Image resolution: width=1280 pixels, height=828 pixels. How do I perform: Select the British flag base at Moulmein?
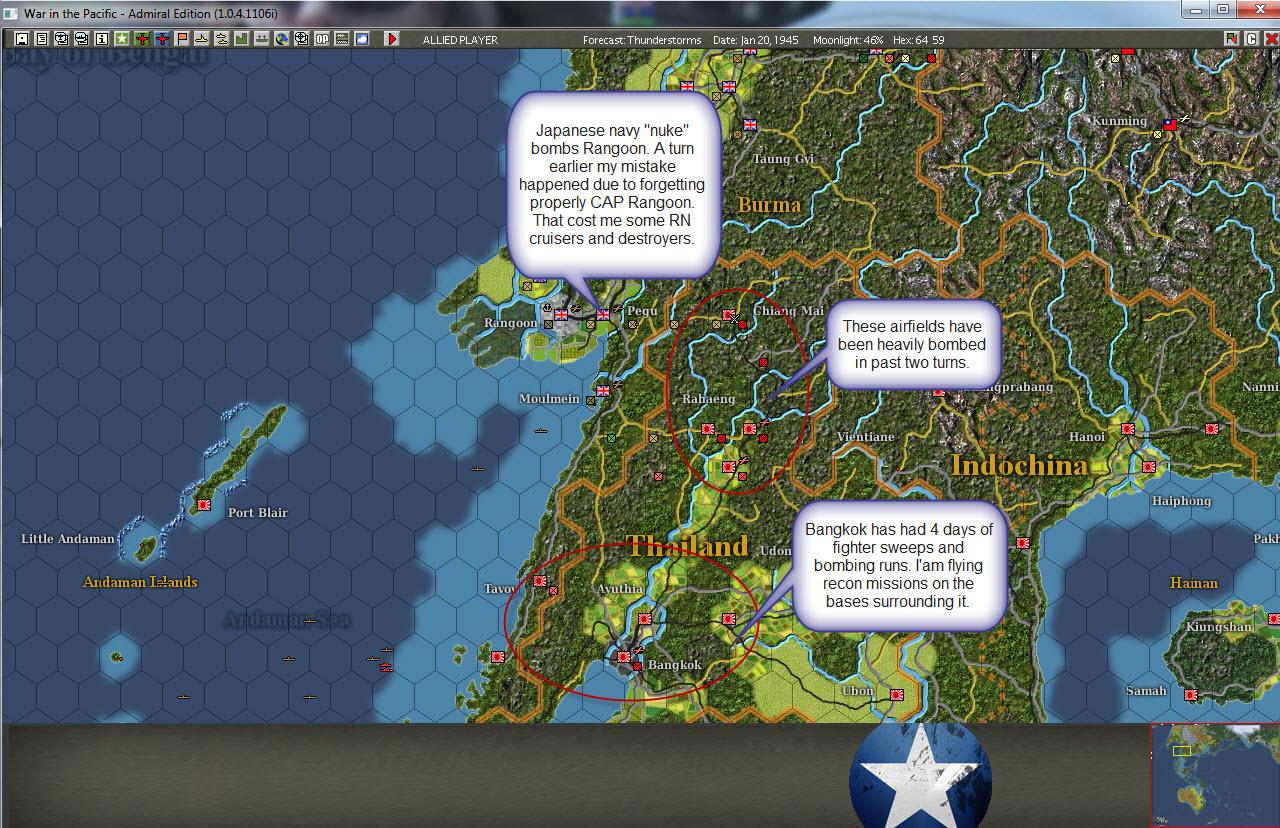[x=603, y=390]
